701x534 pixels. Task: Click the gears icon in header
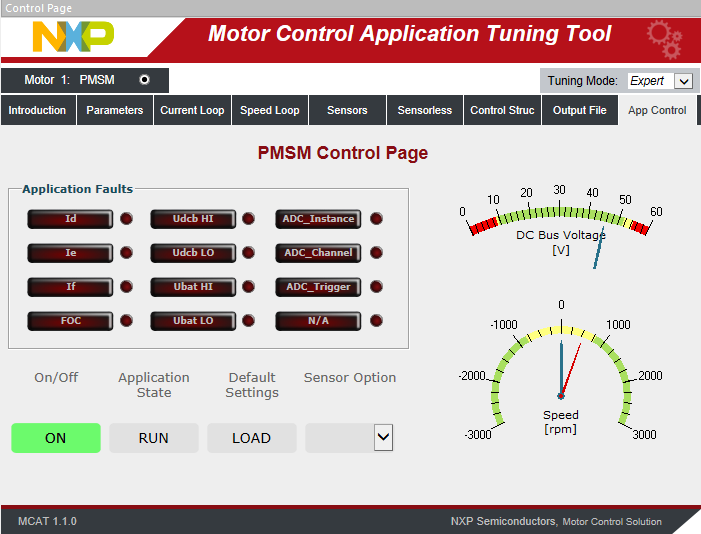pos(664,38)
